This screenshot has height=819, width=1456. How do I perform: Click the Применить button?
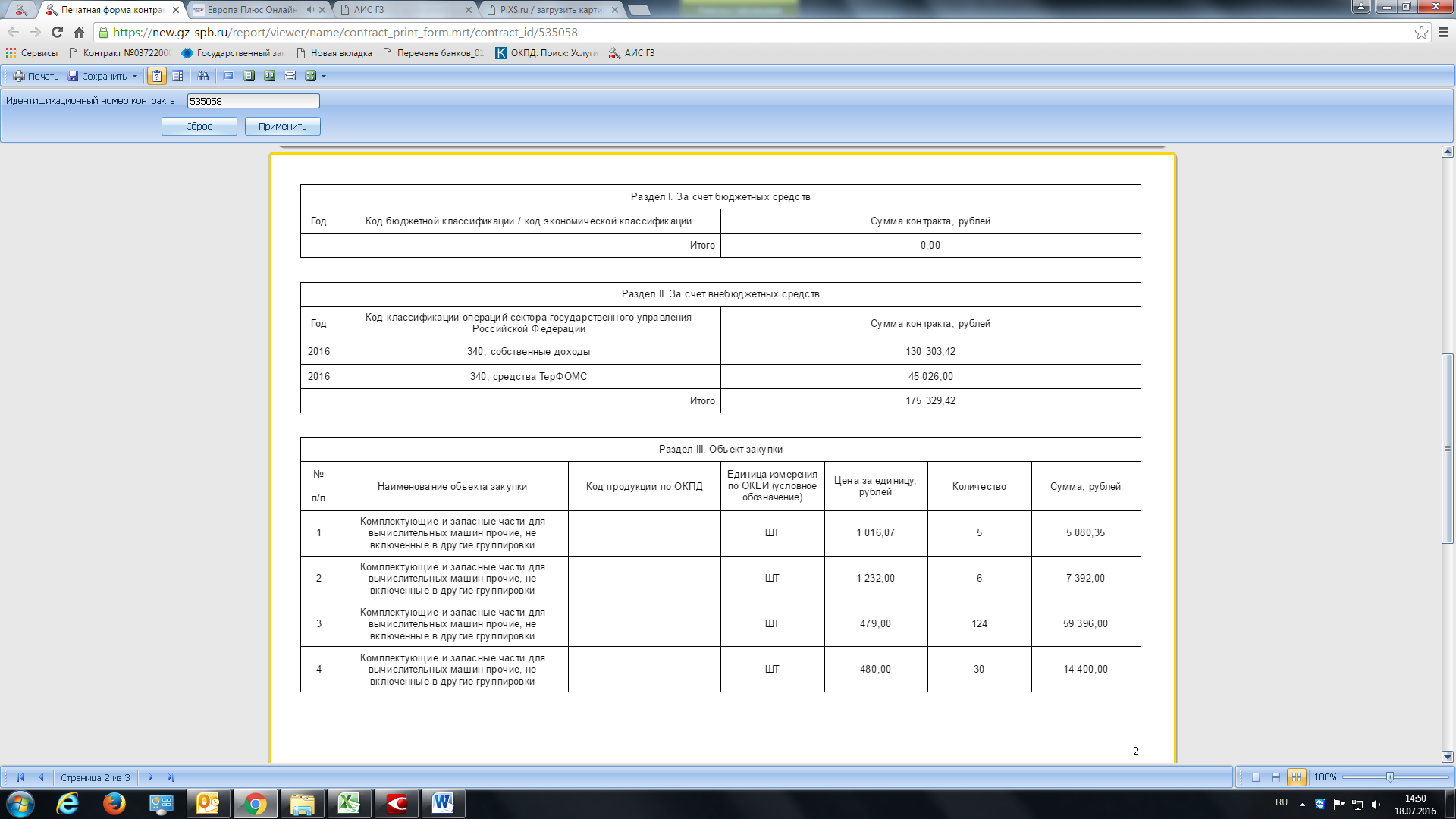point(282,127)
